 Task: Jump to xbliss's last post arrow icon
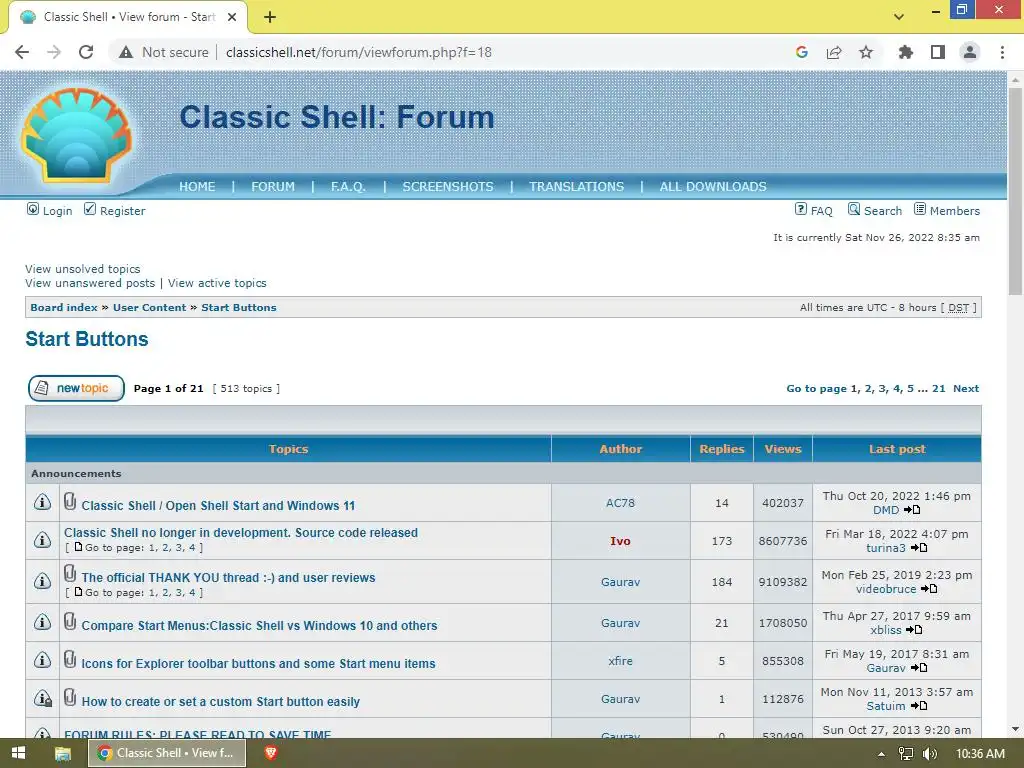pos(914,630)
